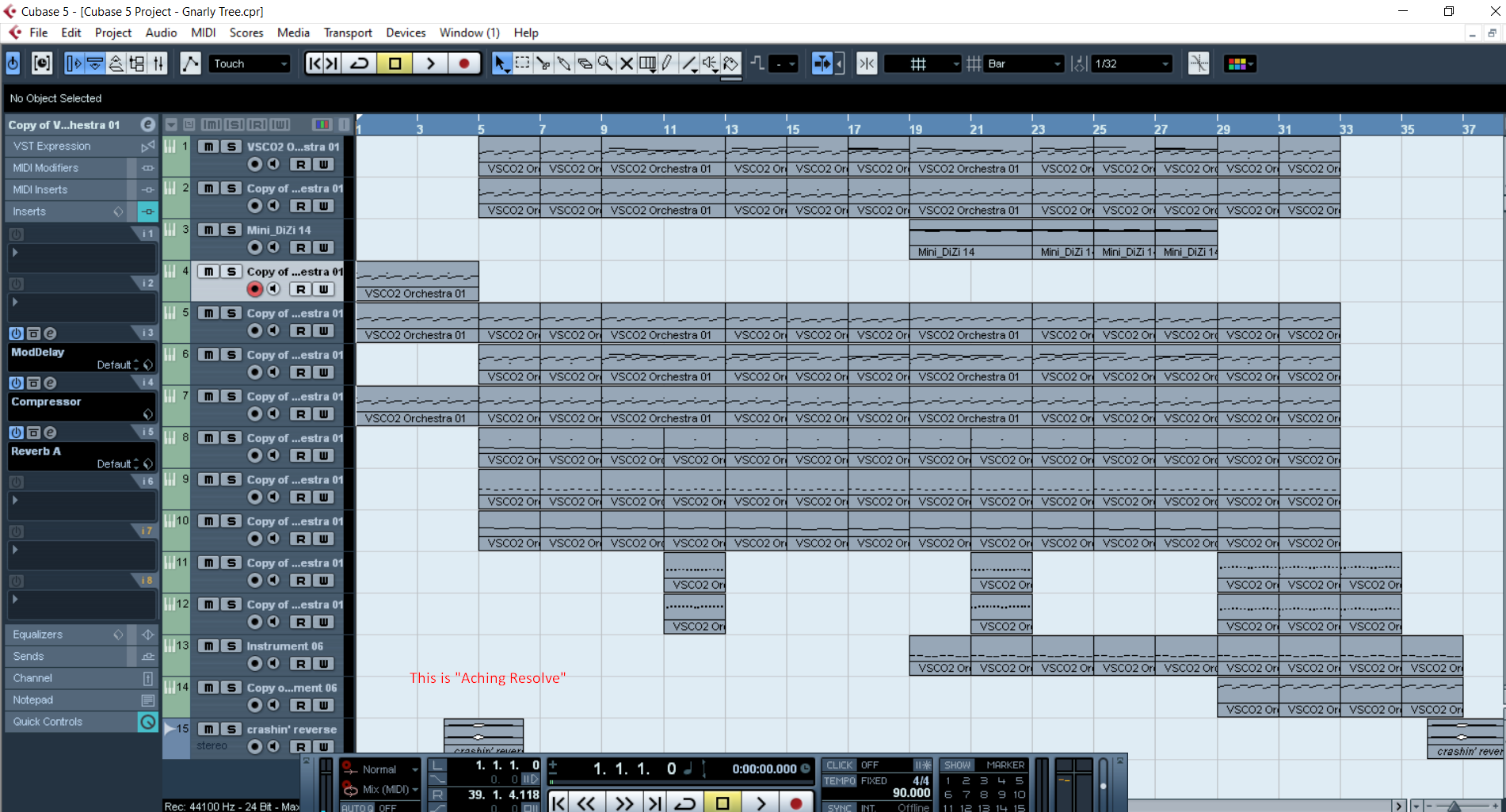
Task: Select the Range Selection tool
Action: pos(522,63)
